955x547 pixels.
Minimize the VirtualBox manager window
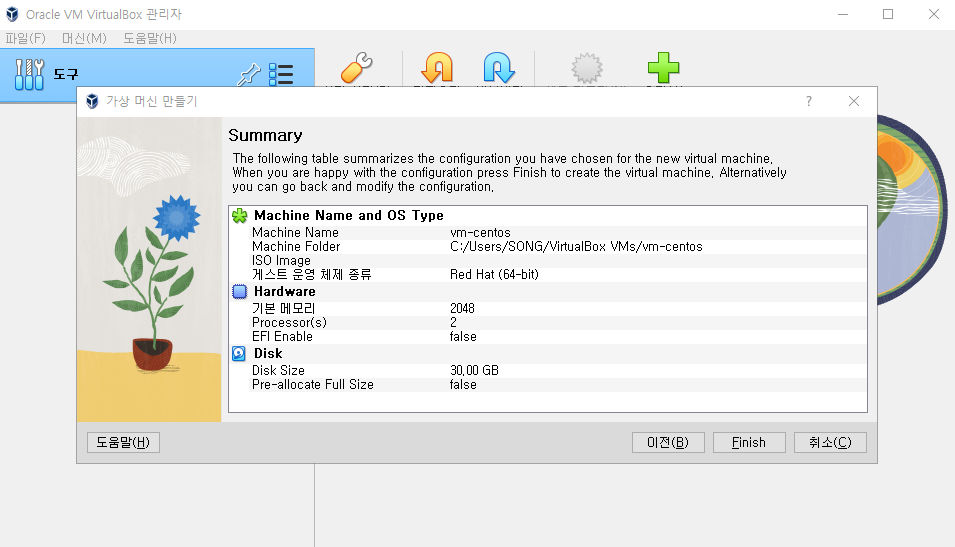click(x=843, y=14)
